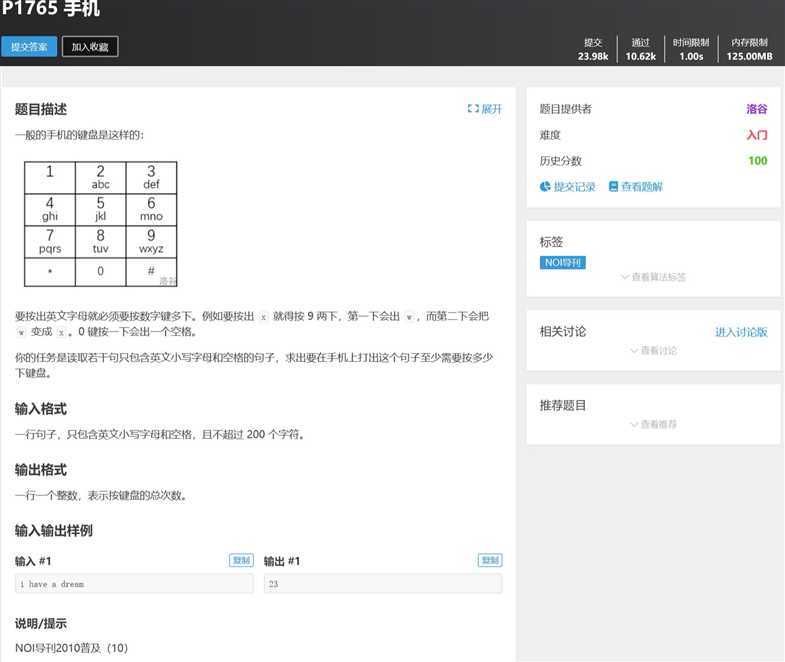The height and width of the screenshot is (662, 785).
Task: Click the 提交 23.98k statistic
Action: (593, 50)
